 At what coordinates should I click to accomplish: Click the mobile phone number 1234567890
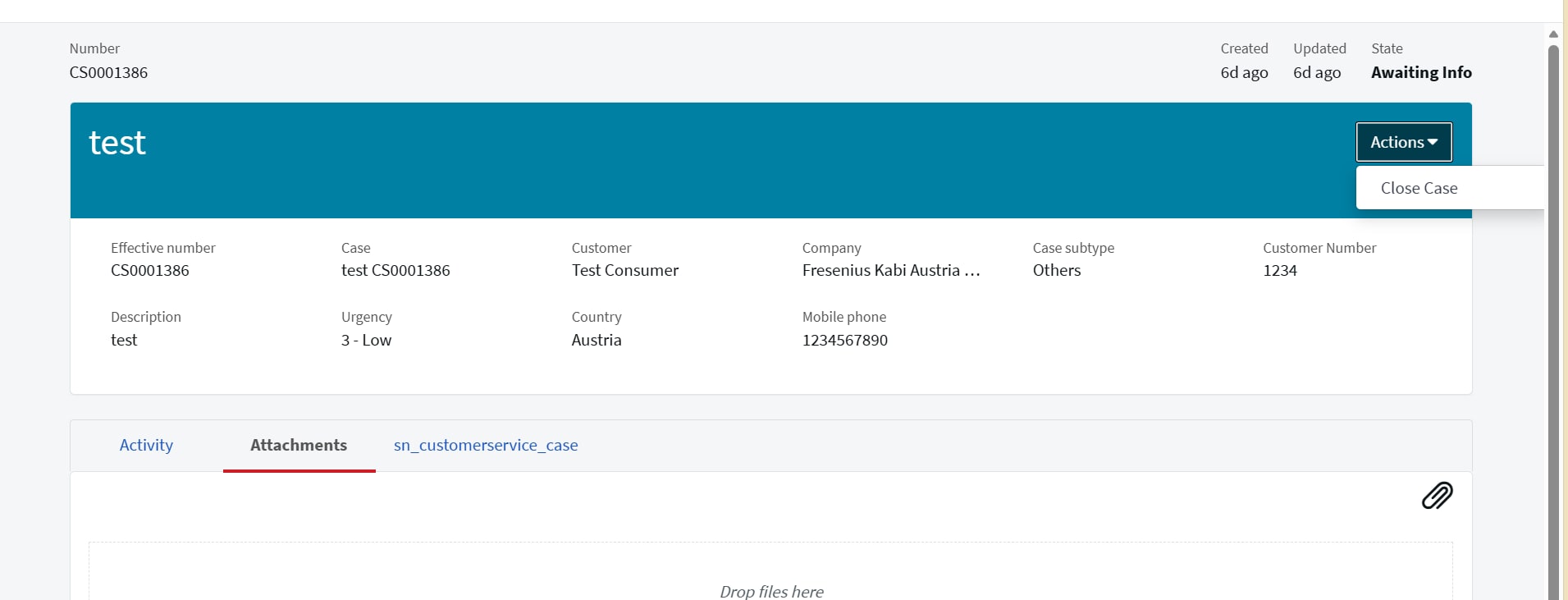pyautogui.click(x=845, y=340)
